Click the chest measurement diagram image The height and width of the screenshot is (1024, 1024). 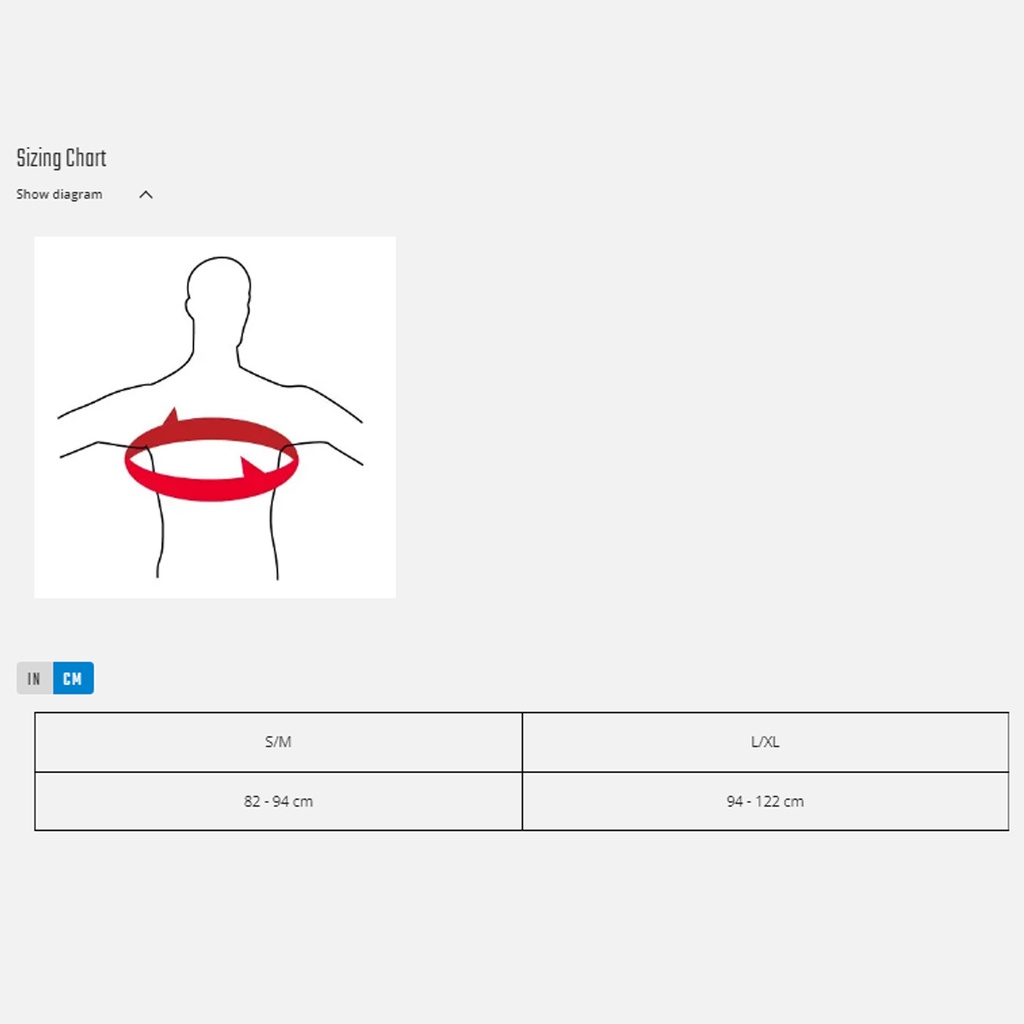[215, 417]
